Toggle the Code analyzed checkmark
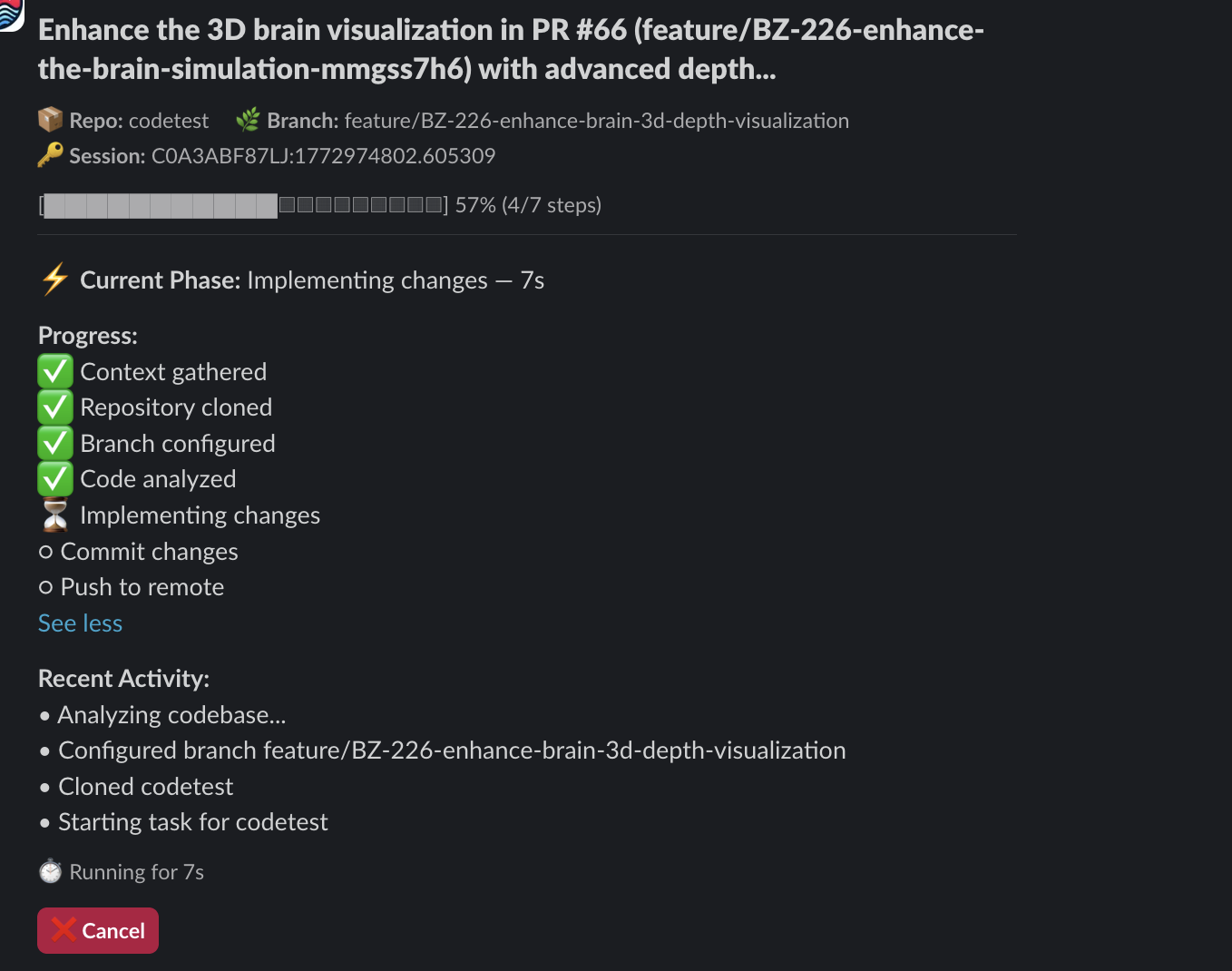Viewport: 1232px width, 971px height. (x=54, y=478)
